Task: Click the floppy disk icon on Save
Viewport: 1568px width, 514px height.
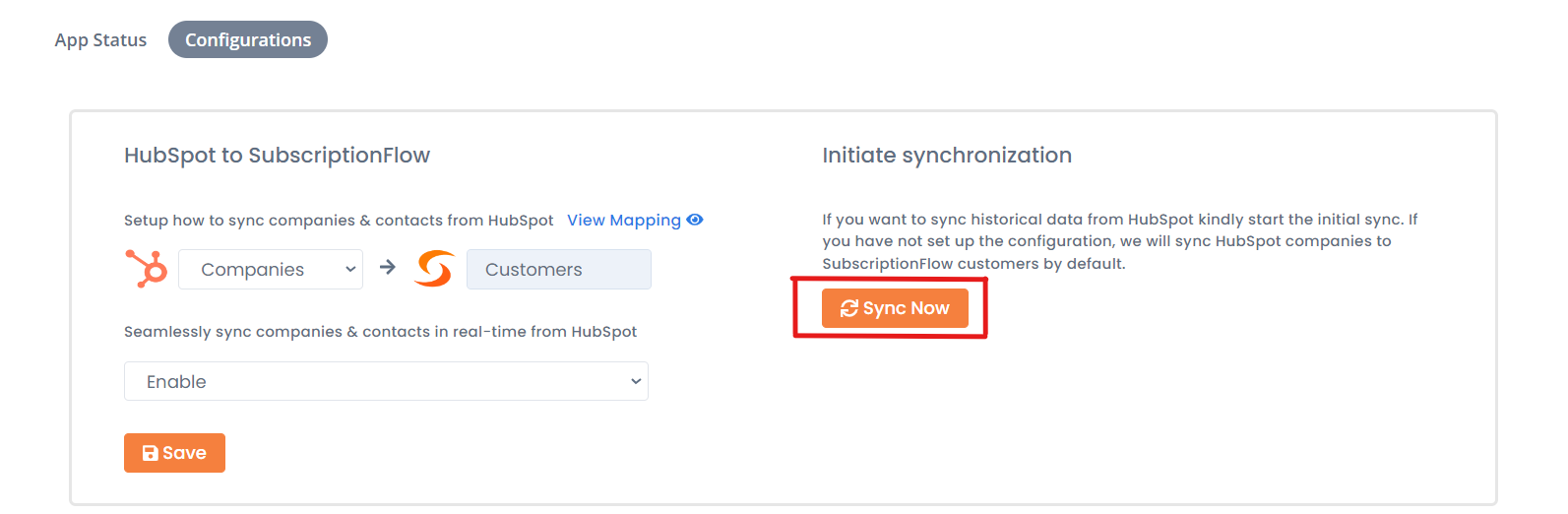Action: tap(151, 453)
